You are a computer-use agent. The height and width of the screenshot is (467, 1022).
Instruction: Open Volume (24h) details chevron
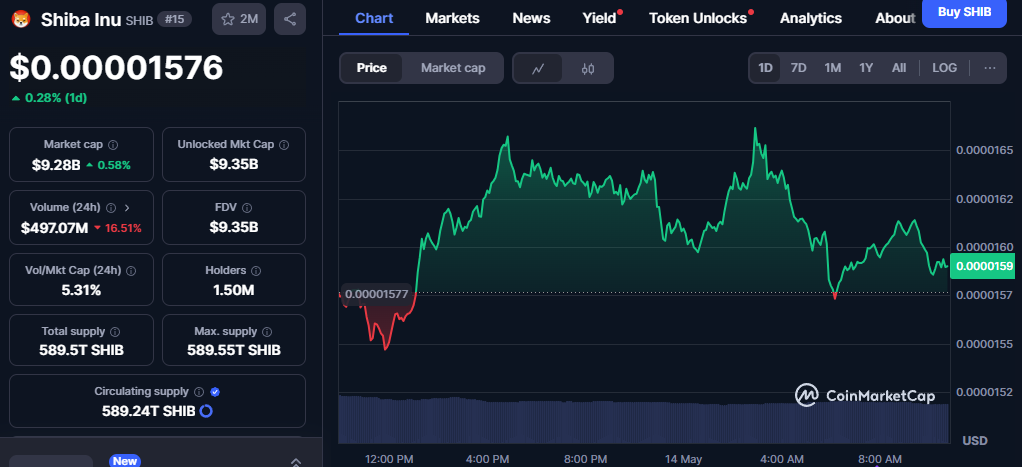click(x=127, y=207)
